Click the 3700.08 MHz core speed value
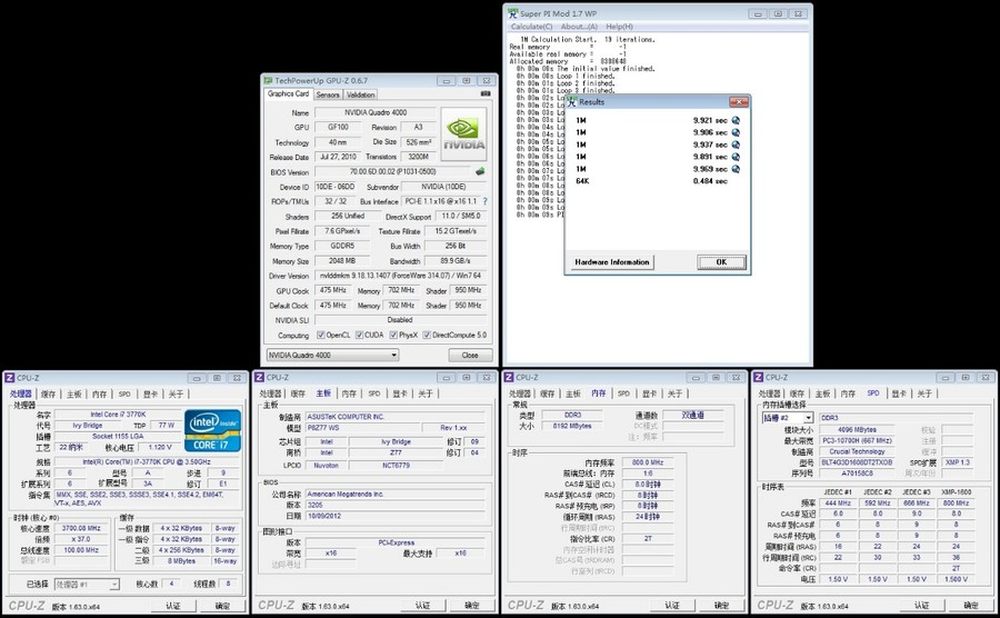Viewport: 1000px width, 618px height. click(x=82, y=528)
